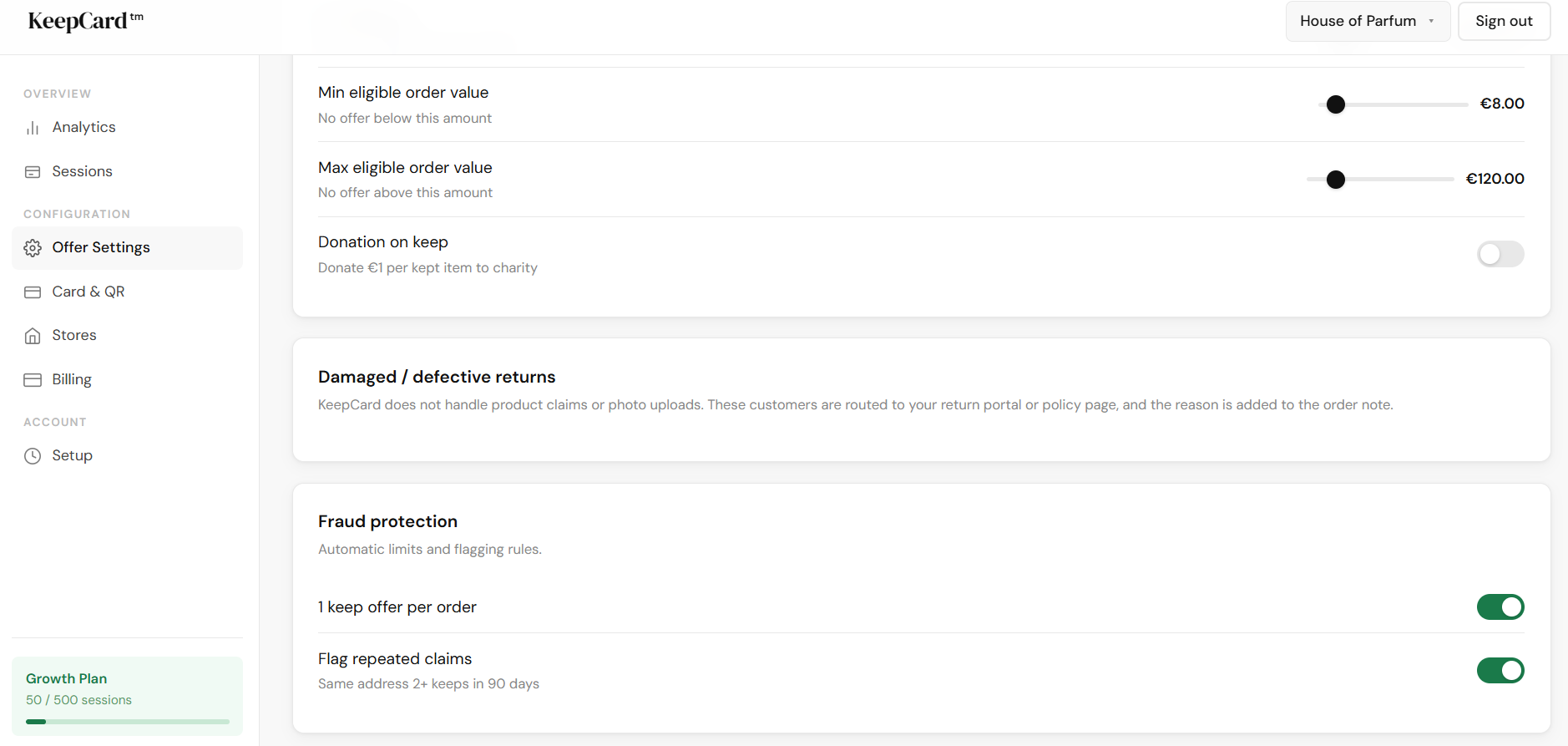Click the Damaged / defective returns heading

point(437,377)
